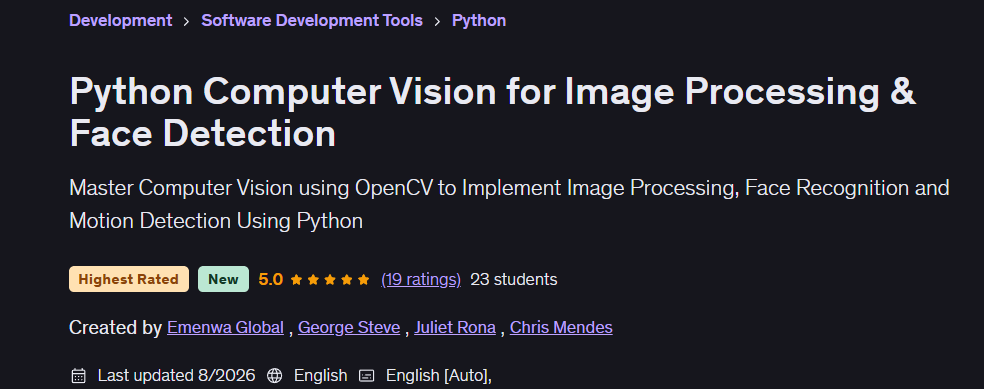Open instructor Emenwa Global profile

[225, 328]
